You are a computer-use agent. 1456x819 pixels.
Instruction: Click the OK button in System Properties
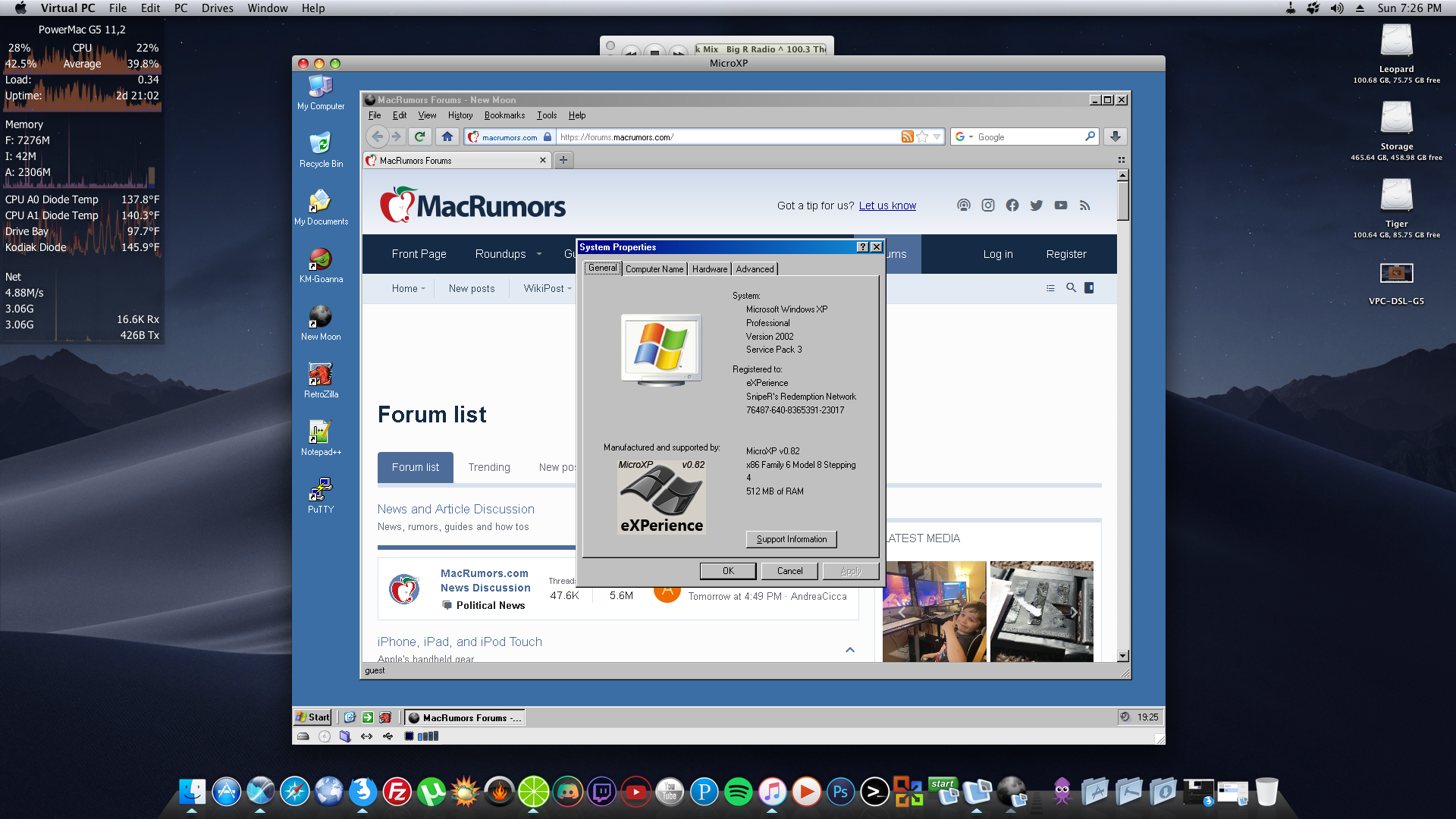tap(728, 570)
